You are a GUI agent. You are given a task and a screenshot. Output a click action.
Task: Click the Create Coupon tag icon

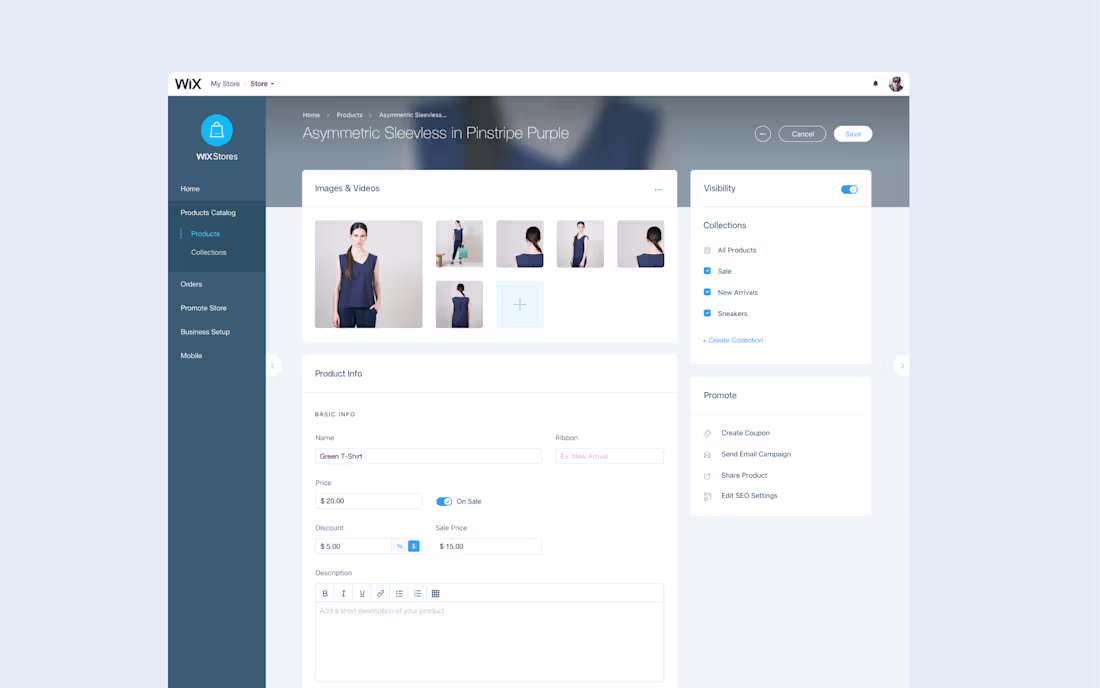click(707, 433)
